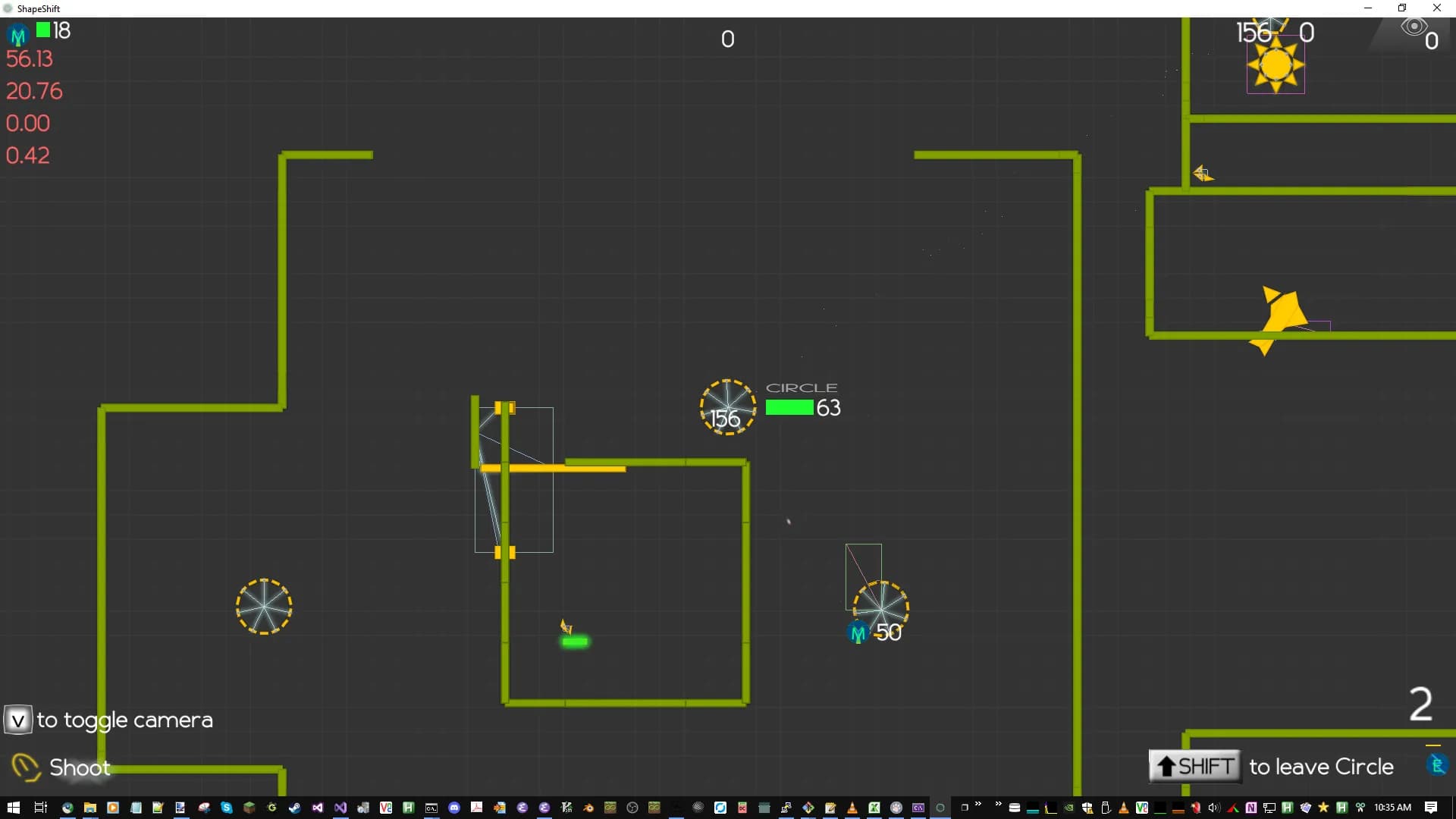Open the Task View button

[x=40, y=808]
